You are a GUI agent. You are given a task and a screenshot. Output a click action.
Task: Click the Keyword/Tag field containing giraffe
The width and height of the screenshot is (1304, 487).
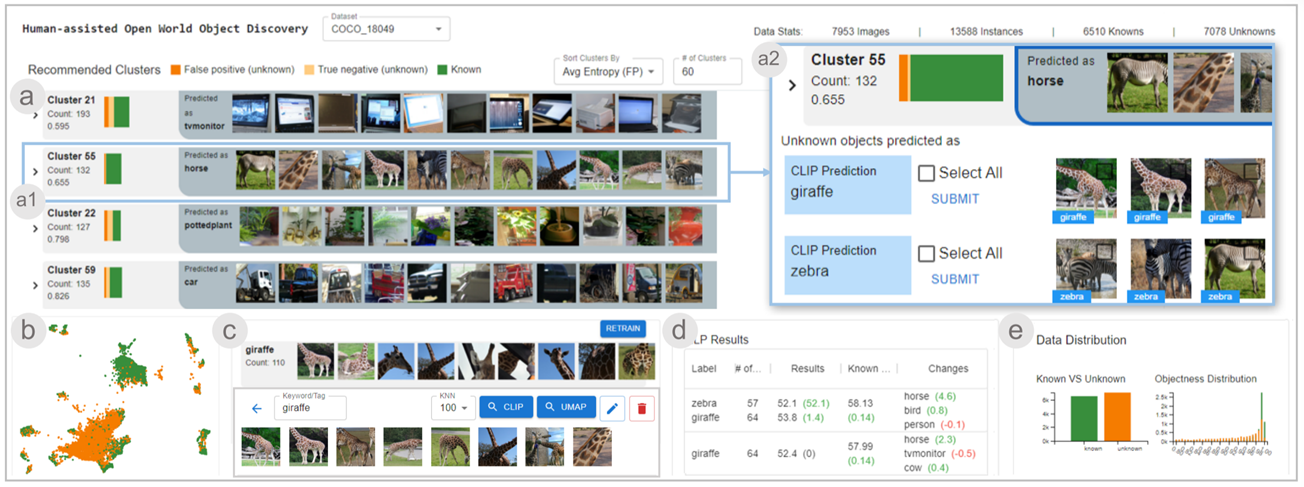(x=309, y=408)
